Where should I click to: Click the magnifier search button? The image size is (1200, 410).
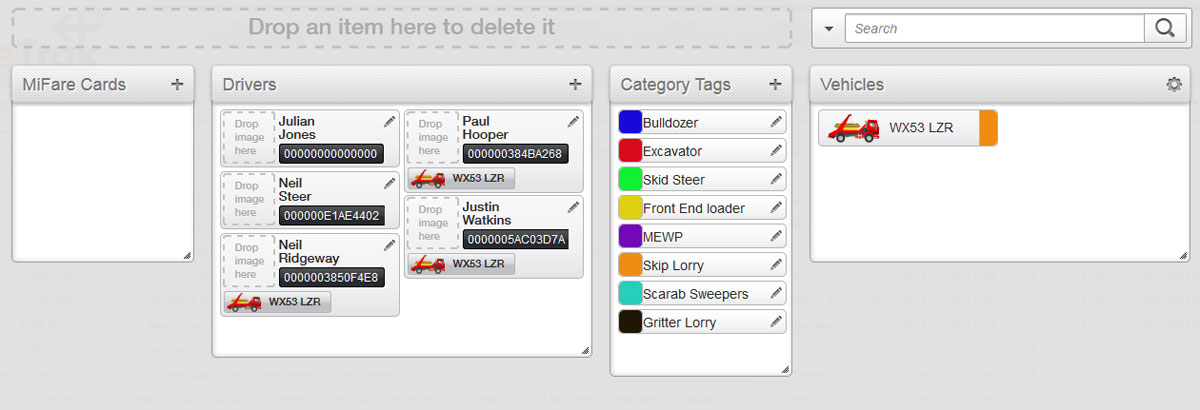pos(1163,28)
